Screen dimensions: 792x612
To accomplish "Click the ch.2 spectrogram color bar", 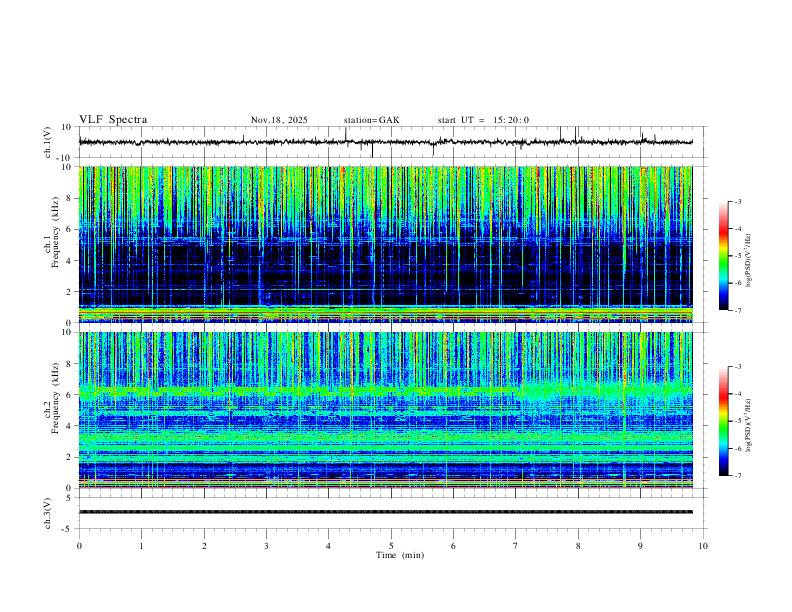I will (723, 421).
